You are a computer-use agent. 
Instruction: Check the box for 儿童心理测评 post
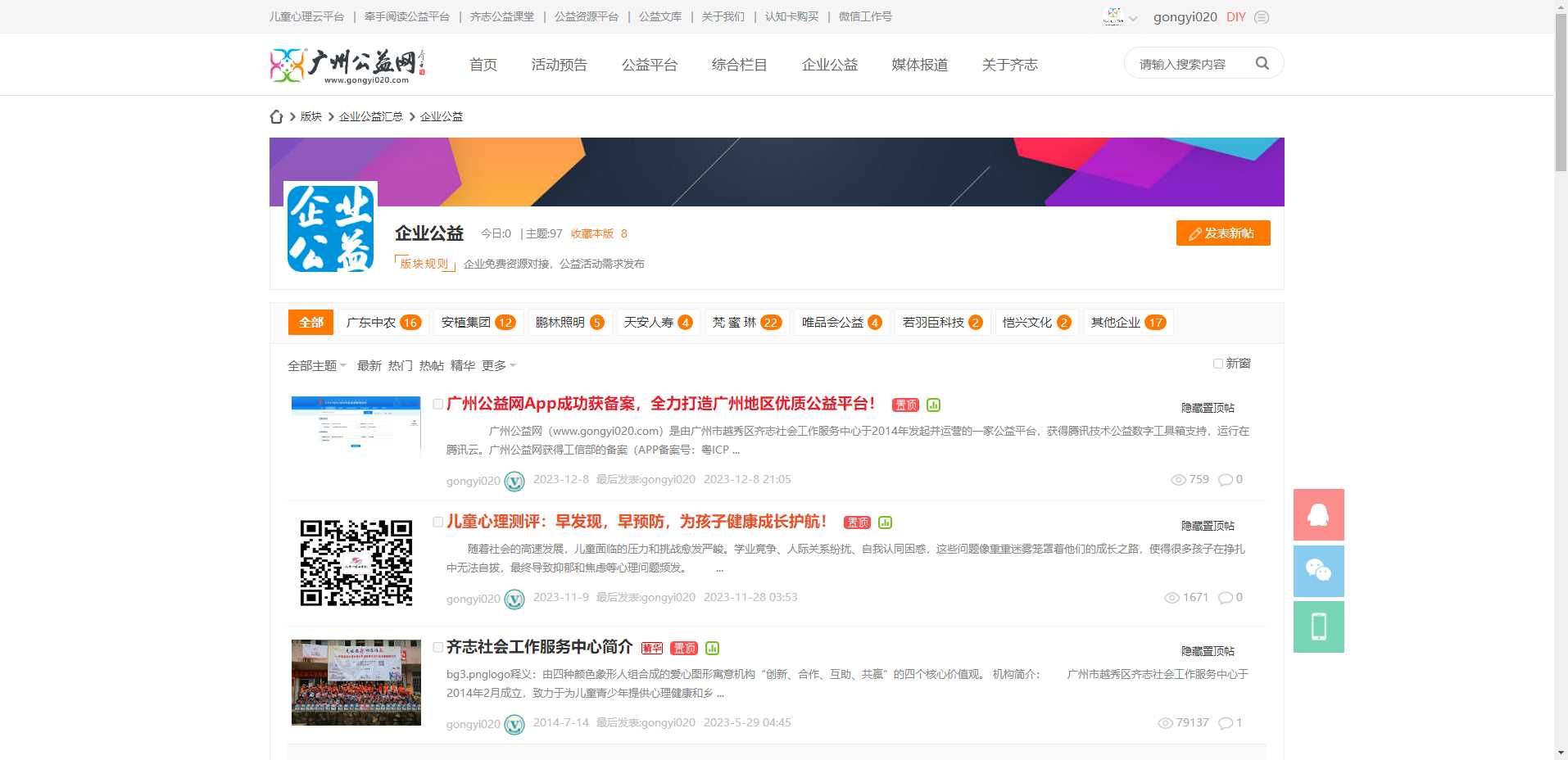pos(438,522)
